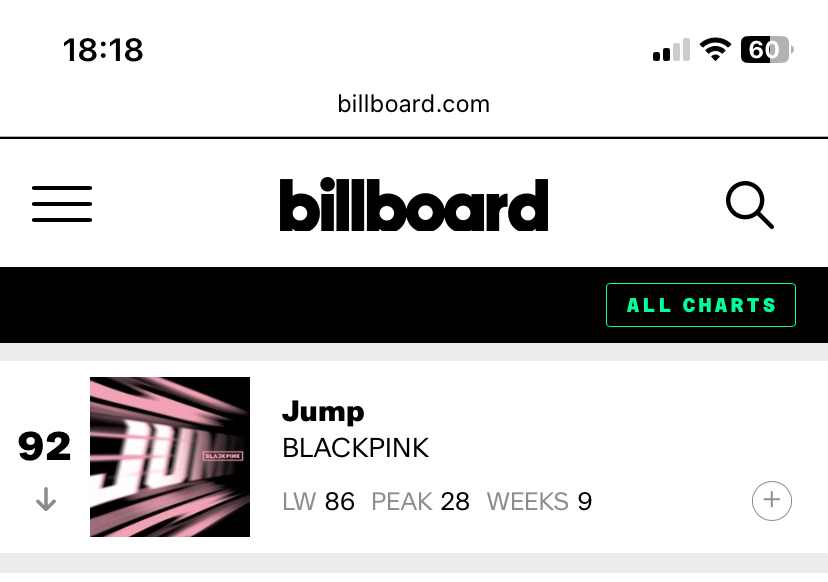Tap the cellular signal bars icon
The height and width of the screenshot is (582, 828).
click(671, 50)
